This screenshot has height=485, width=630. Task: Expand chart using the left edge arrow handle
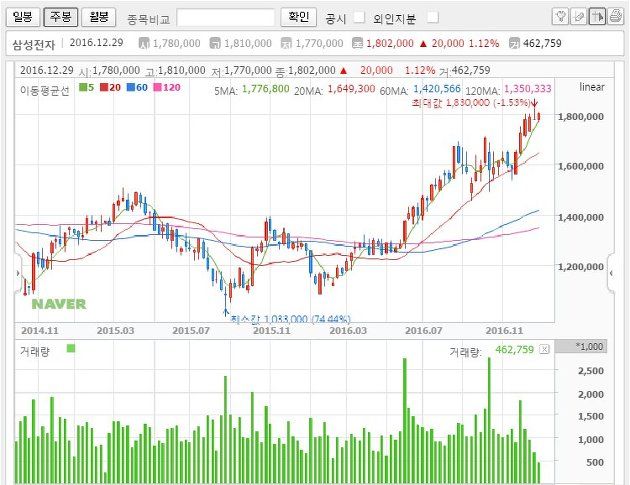(x=17, y=273)
